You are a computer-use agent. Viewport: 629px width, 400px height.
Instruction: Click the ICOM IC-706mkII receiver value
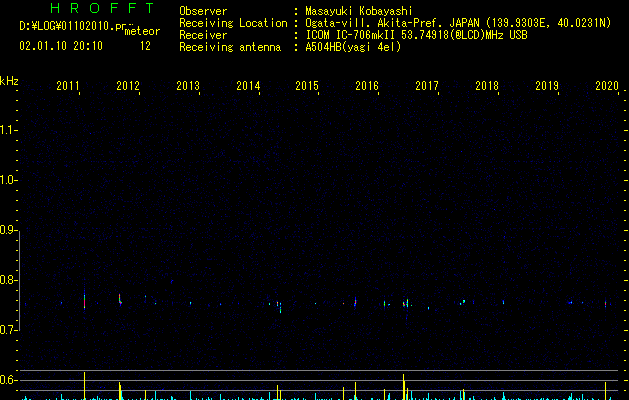(x=416, y=35)
